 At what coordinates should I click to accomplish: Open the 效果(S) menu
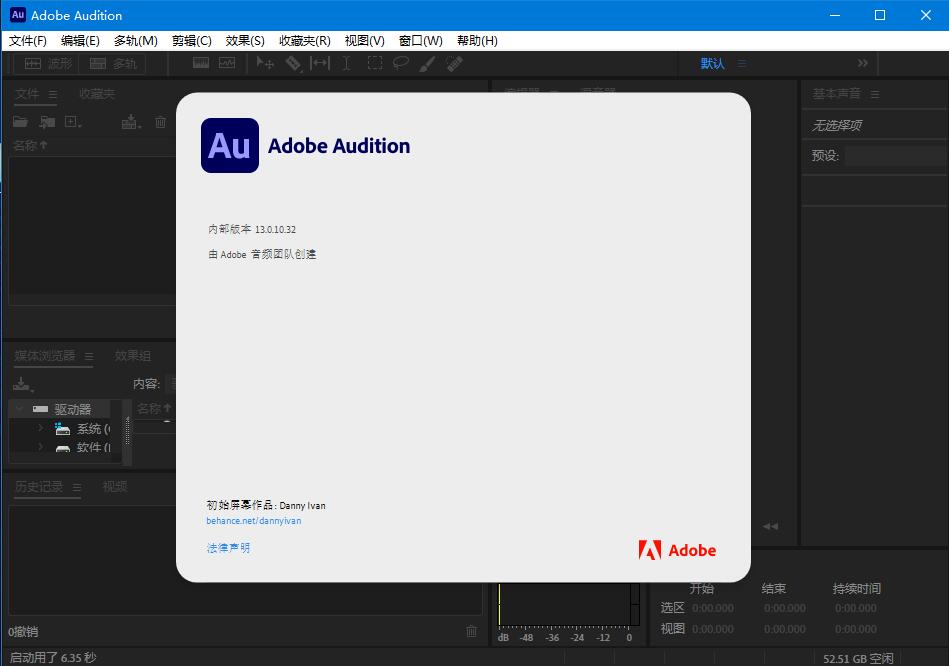[245, 41]
